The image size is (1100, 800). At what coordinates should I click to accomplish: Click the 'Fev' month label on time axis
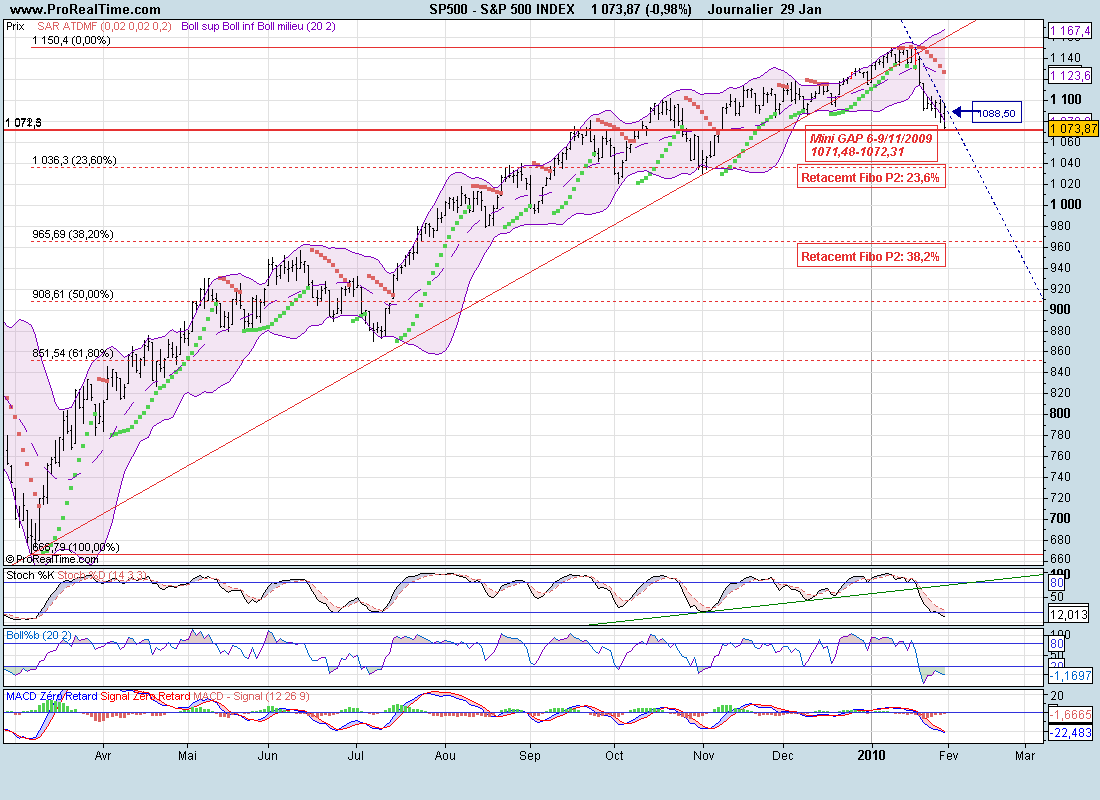(948, 756)
